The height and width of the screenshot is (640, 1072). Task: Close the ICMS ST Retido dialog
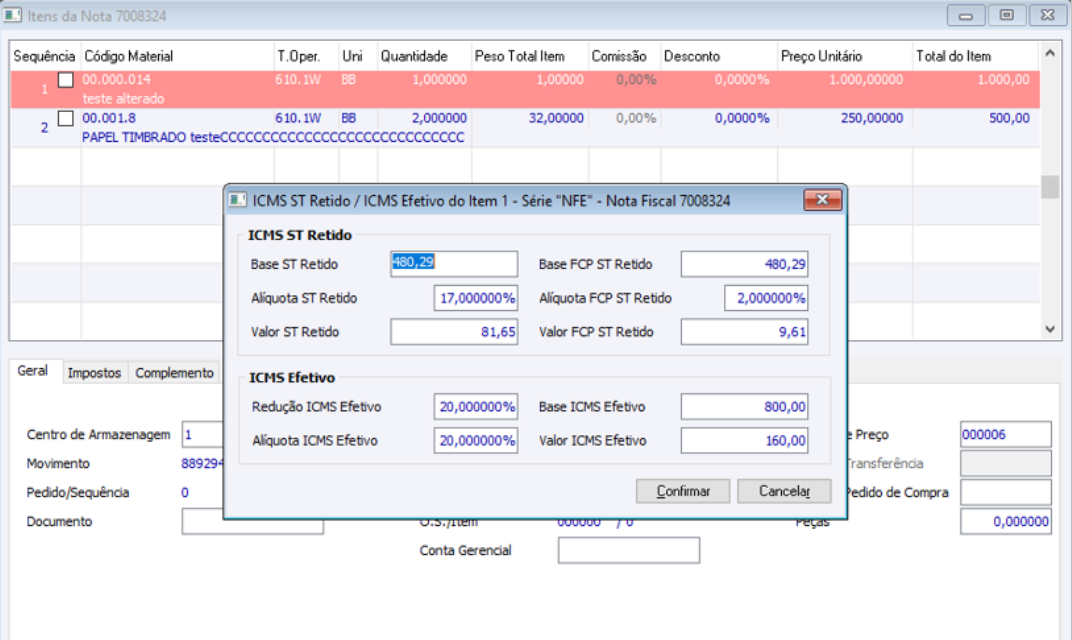822,200
